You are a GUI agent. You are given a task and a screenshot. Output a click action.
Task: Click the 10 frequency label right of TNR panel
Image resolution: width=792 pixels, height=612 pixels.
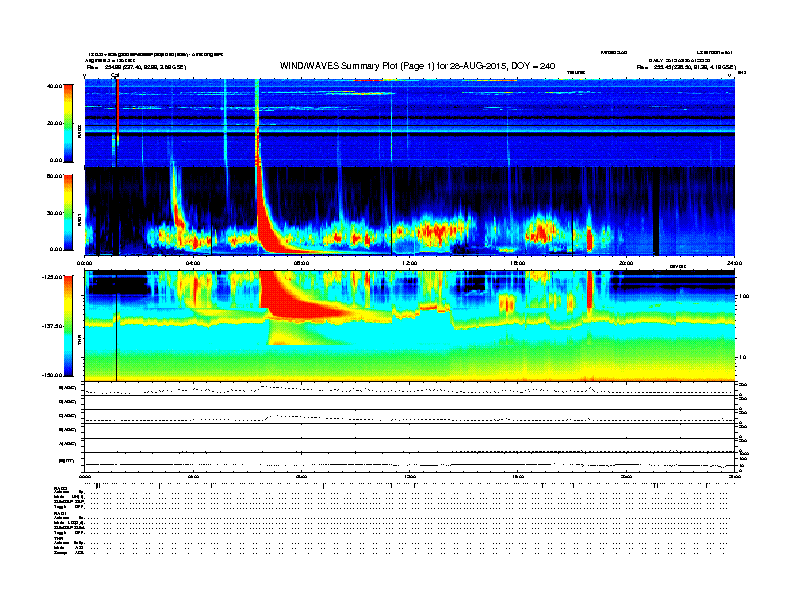[743, 357]
